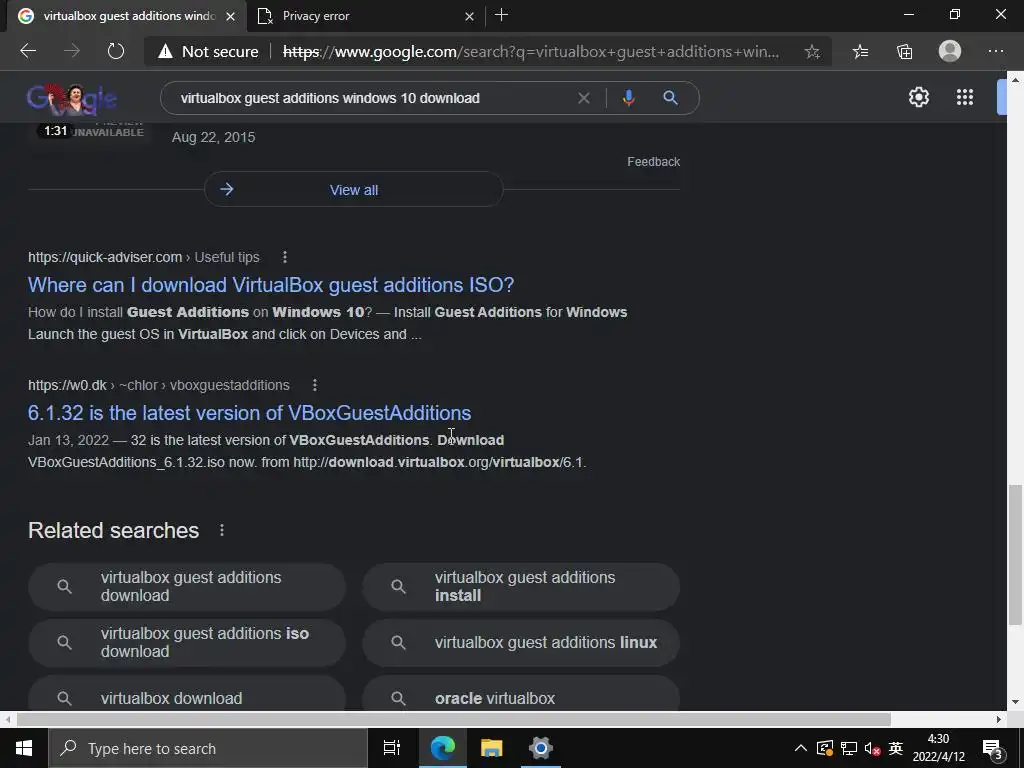Open Task View on the taskbar
1024x768 pixels.
[392, 748]
